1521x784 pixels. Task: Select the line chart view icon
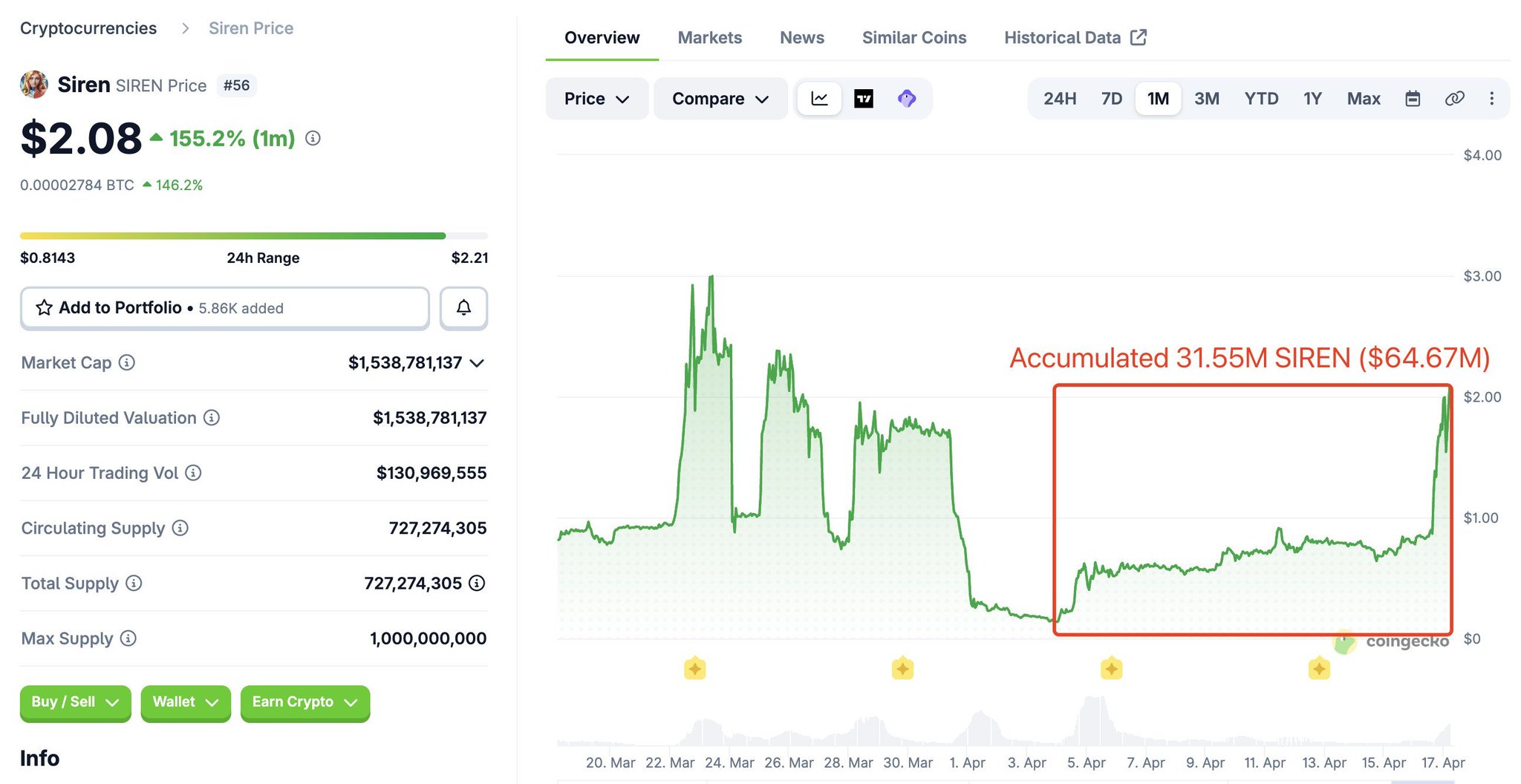[x=819, y=99]
